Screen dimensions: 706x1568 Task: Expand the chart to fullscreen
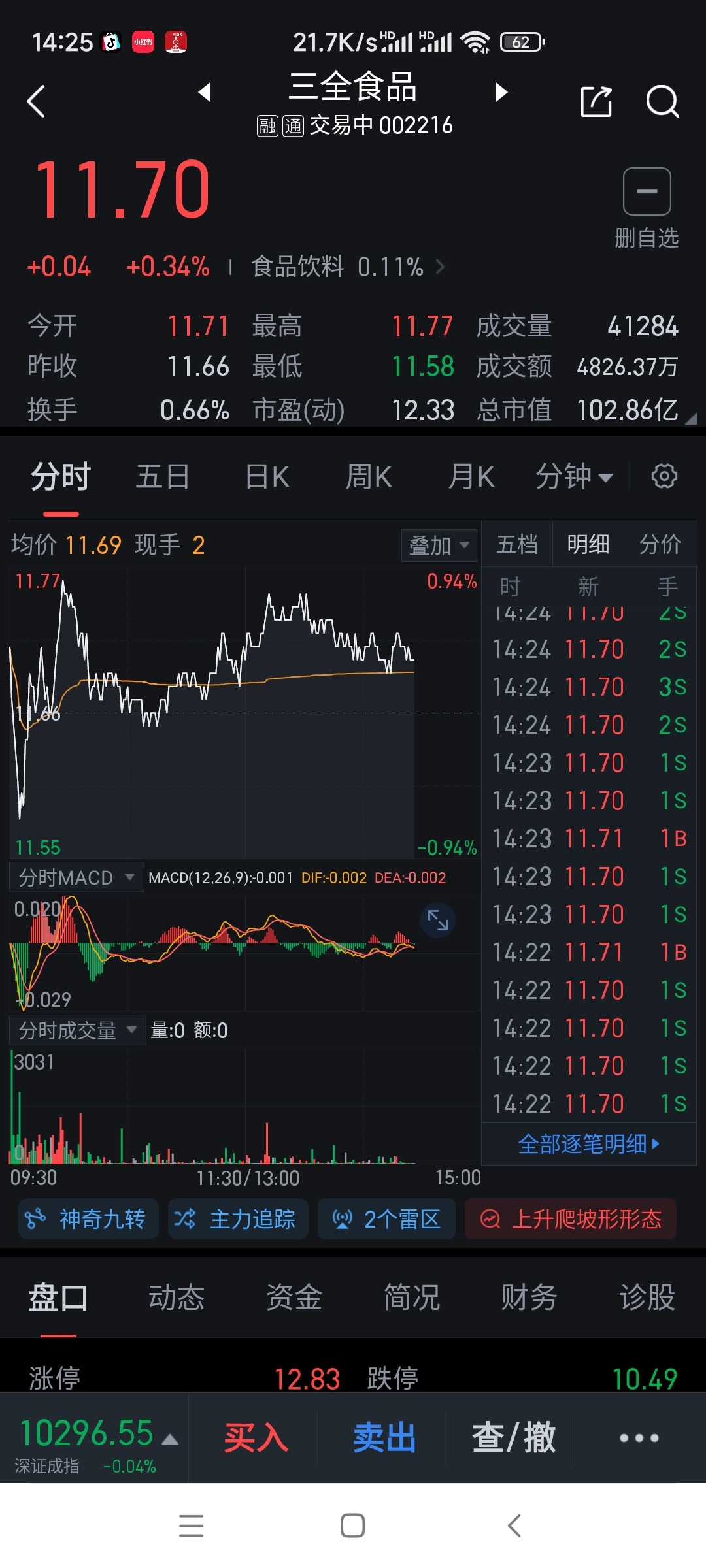[x=437, y=921]
